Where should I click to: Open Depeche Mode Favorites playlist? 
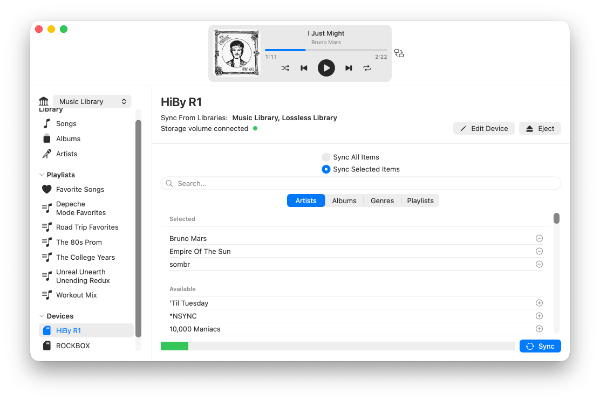[81, 208]
